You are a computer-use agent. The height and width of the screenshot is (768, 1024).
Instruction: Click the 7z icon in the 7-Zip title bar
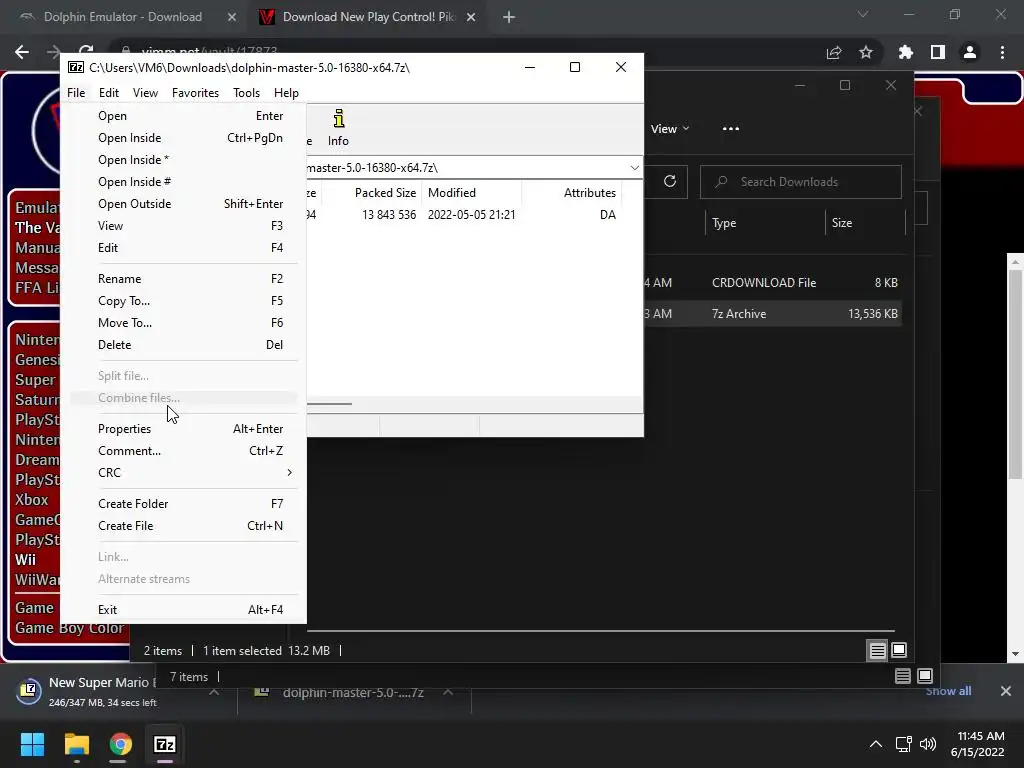tap(76, 67)
